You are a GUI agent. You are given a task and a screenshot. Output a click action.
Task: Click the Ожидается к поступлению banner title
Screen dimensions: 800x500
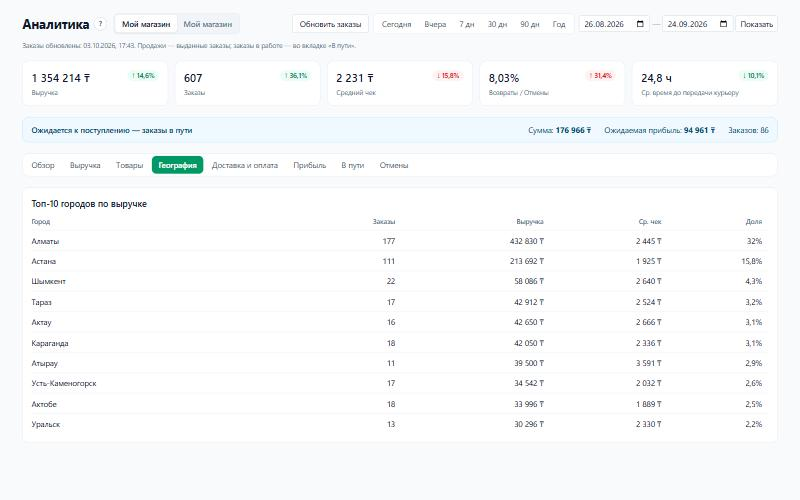tap(112, 130)
